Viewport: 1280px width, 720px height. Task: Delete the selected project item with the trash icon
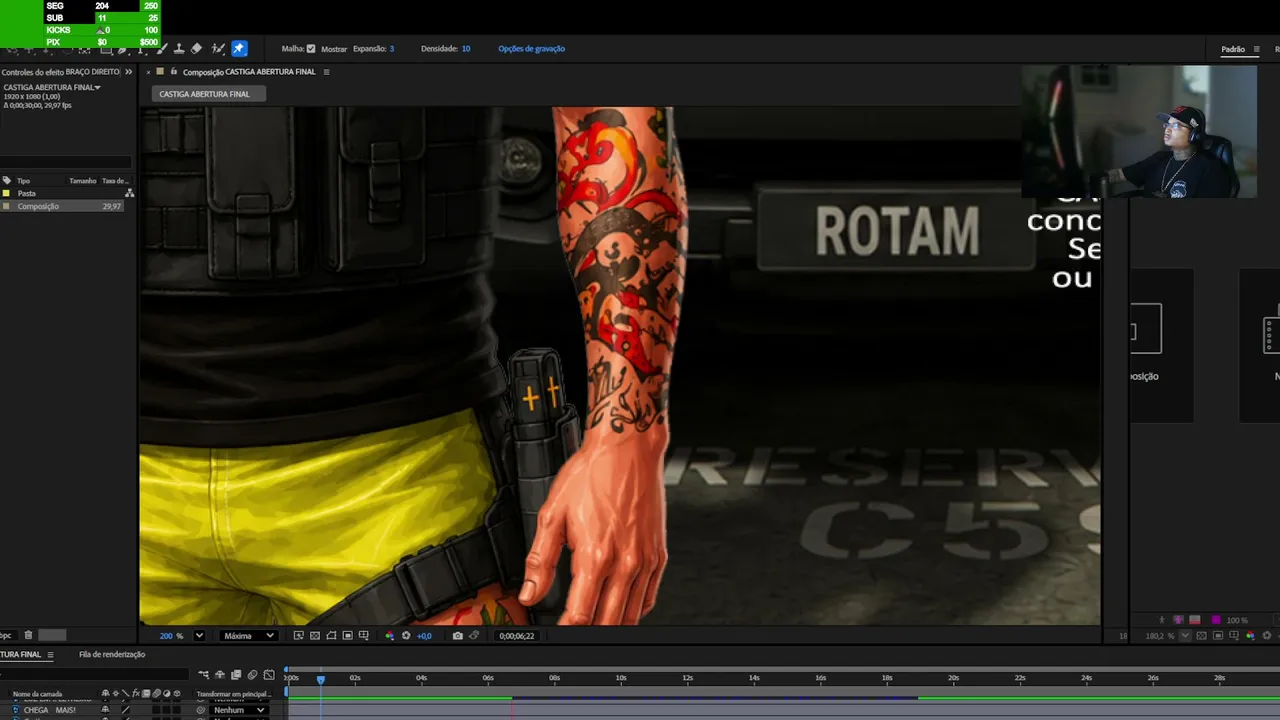click(x=28, y=635)
